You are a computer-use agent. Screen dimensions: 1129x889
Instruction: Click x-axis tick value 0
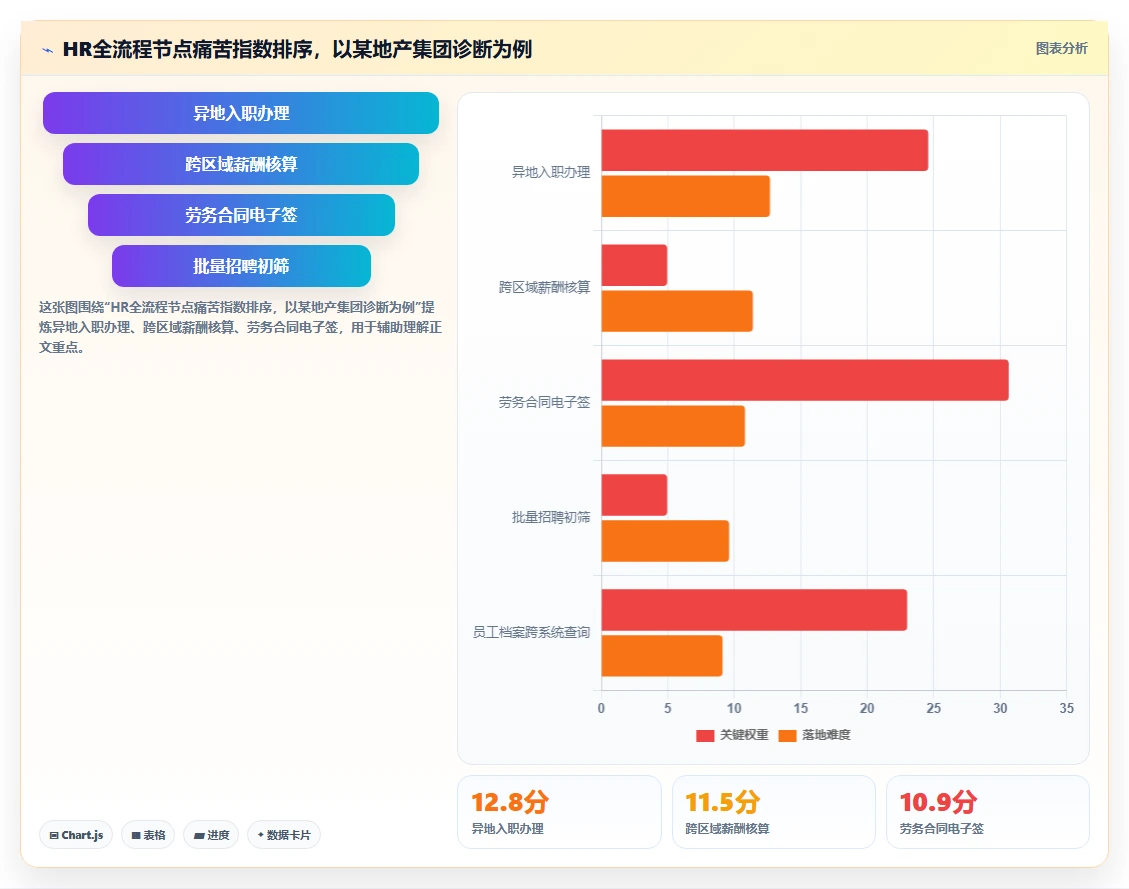[601, 708]
